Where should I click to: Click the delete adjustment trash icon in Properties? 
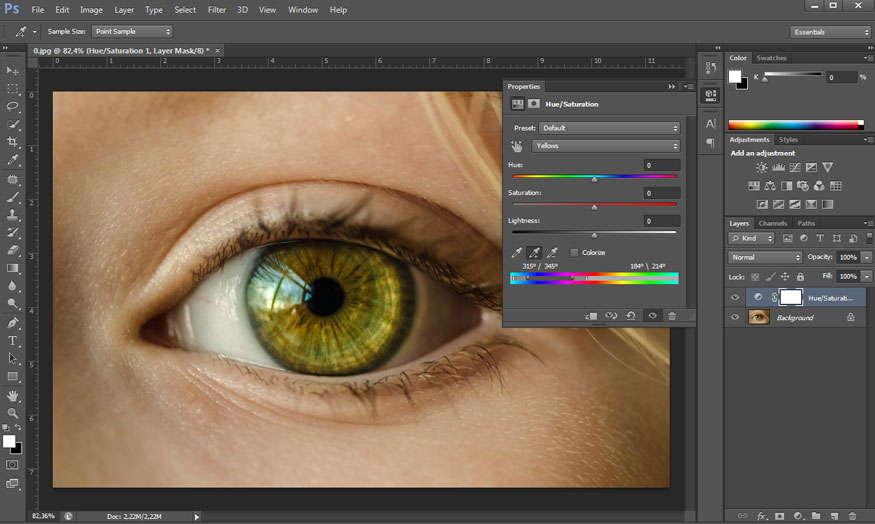point(672,316)
